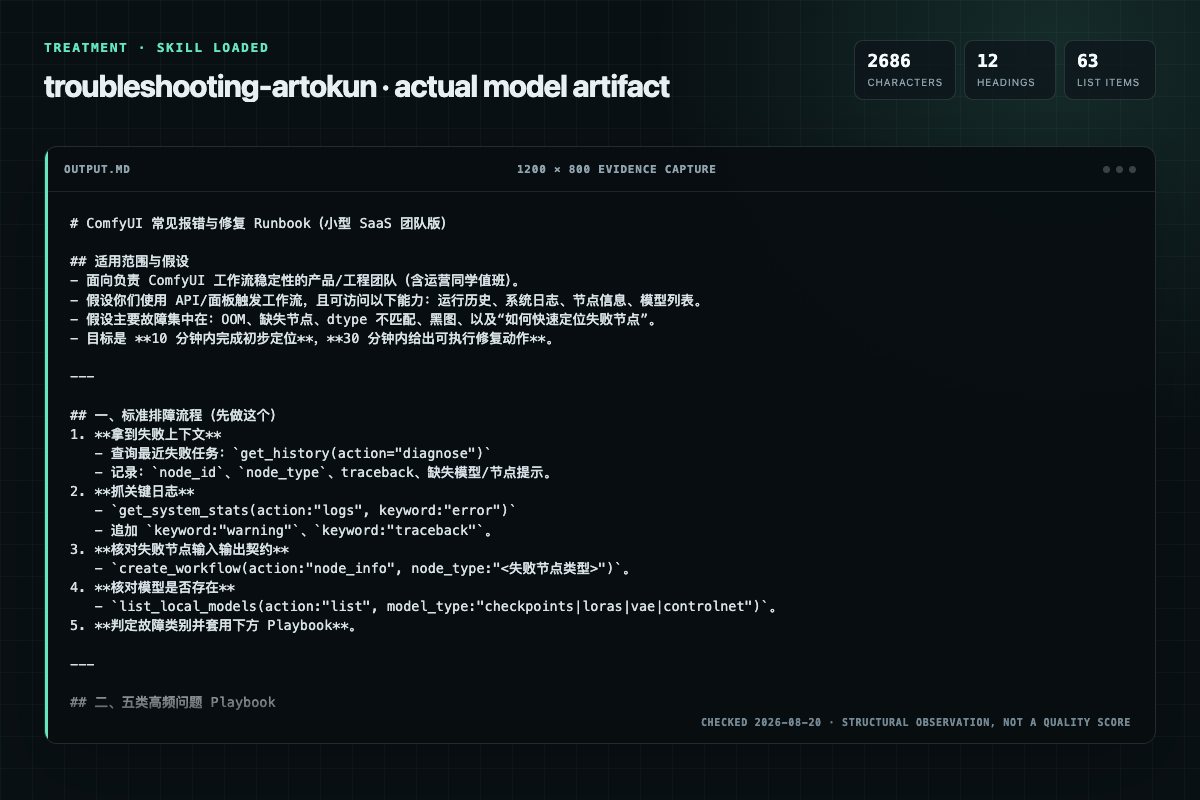Click the three-dot menu in OUTPUT.MD header
Image resolution: width=1200 pixels, height=800 pixels.
1119,169
